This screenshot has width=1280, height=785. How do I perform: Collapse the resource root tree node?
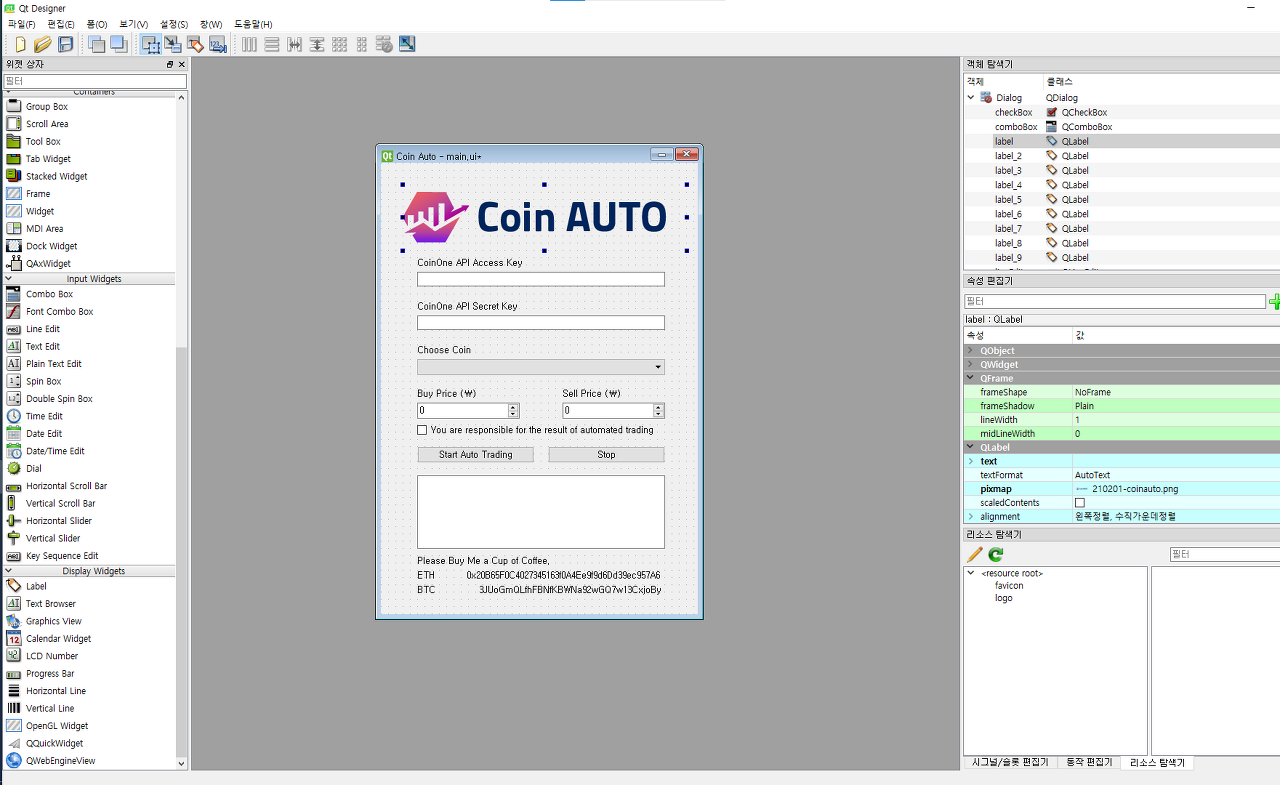click(x=970, y=573)
